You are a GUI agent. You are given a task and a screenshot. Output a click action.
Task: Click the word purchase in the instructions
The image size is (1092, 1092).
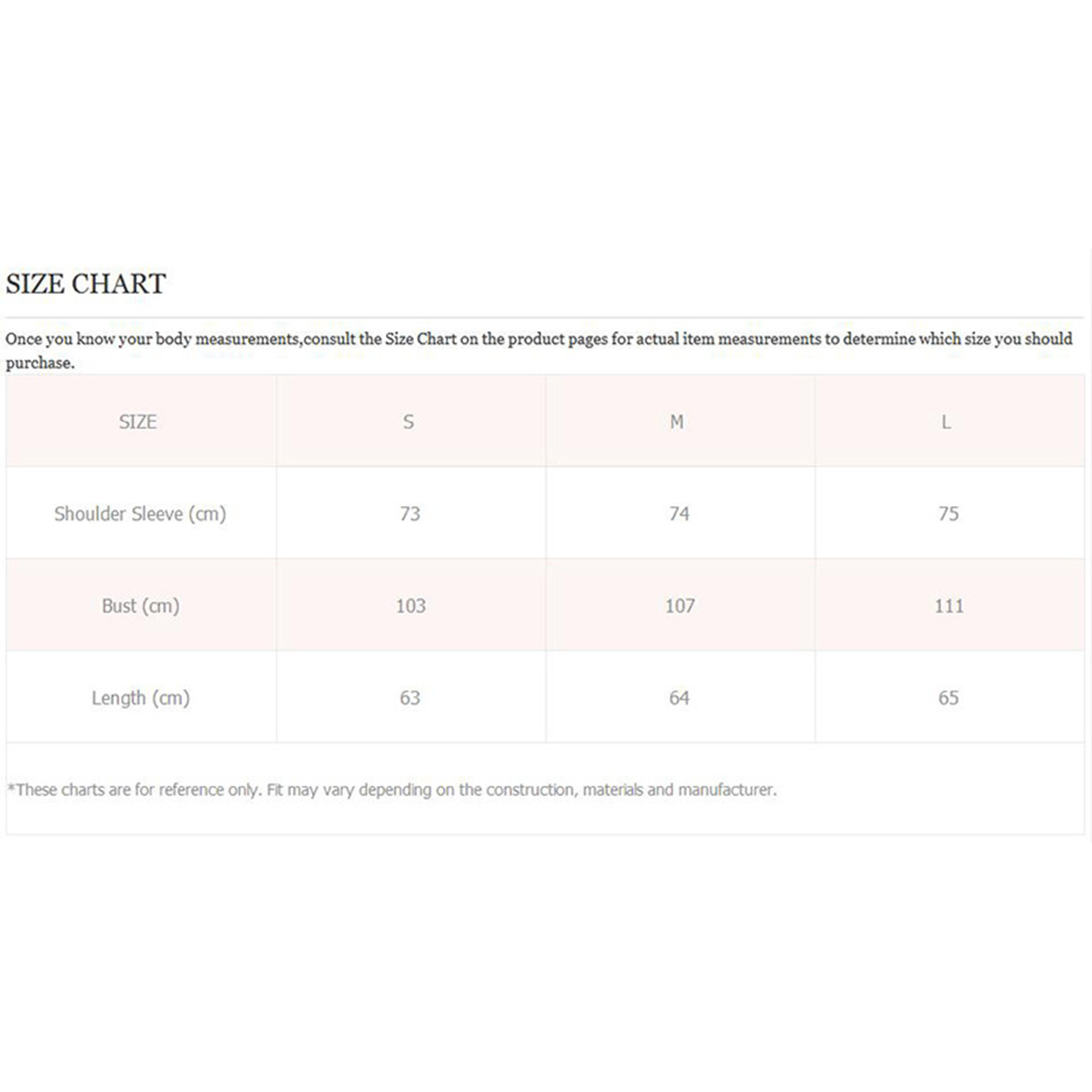[x=39, y=363]
